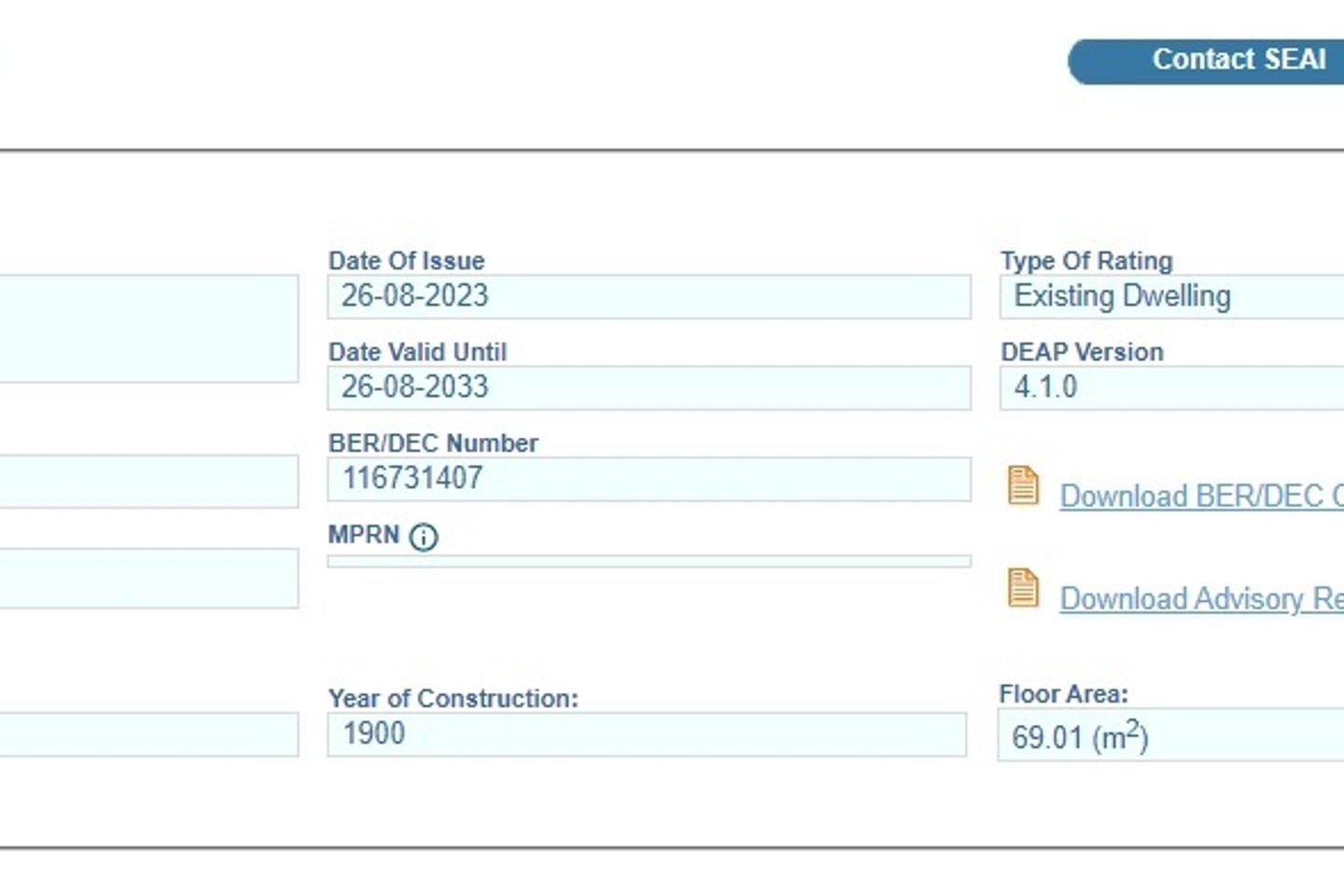Click the Date Of Issue field
Image resolution: width=1344 pixels, height=896 pixels.
click(649, 297)
